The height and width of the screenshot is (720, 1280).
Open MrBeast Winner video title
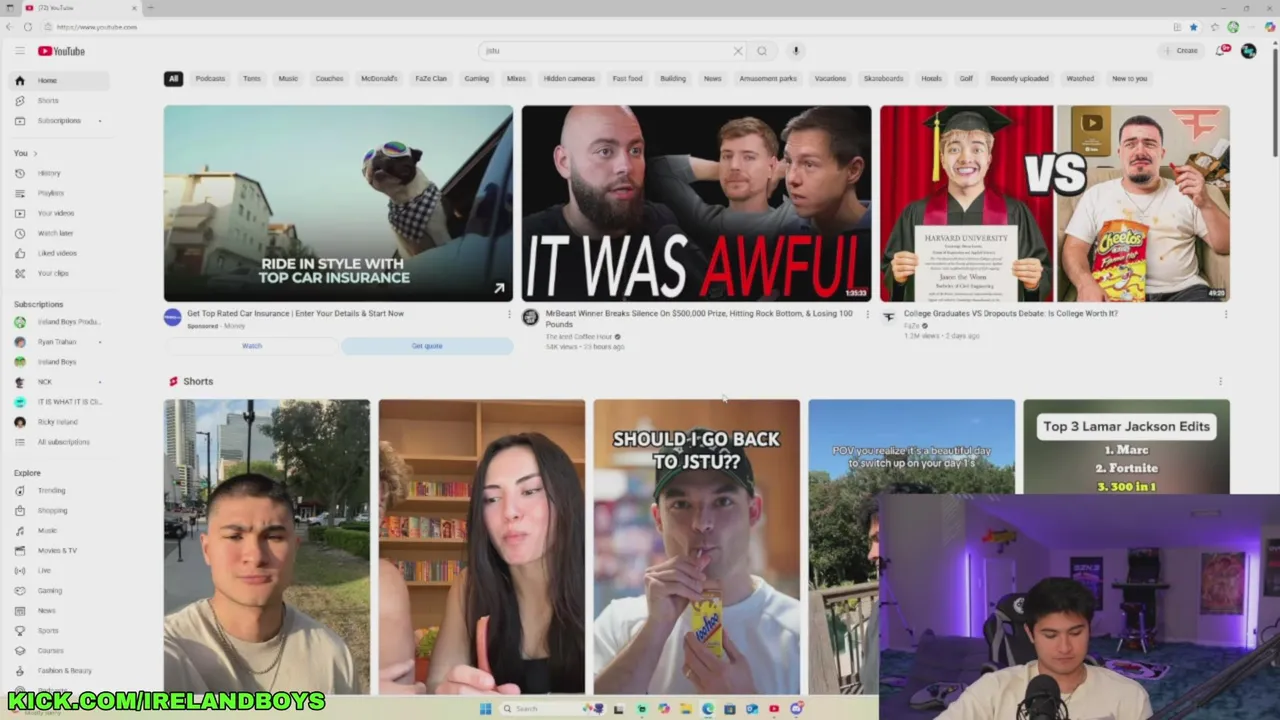click(x=699, y=319)
